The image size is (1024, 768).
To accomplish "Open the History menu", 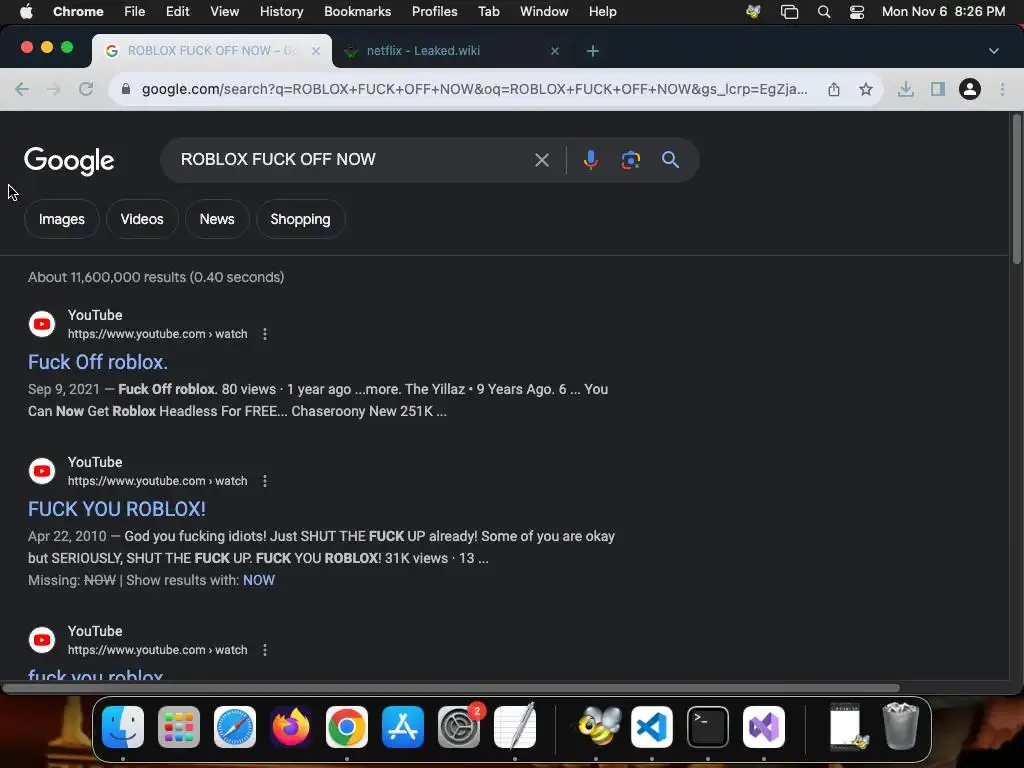I will pos(281,12).
